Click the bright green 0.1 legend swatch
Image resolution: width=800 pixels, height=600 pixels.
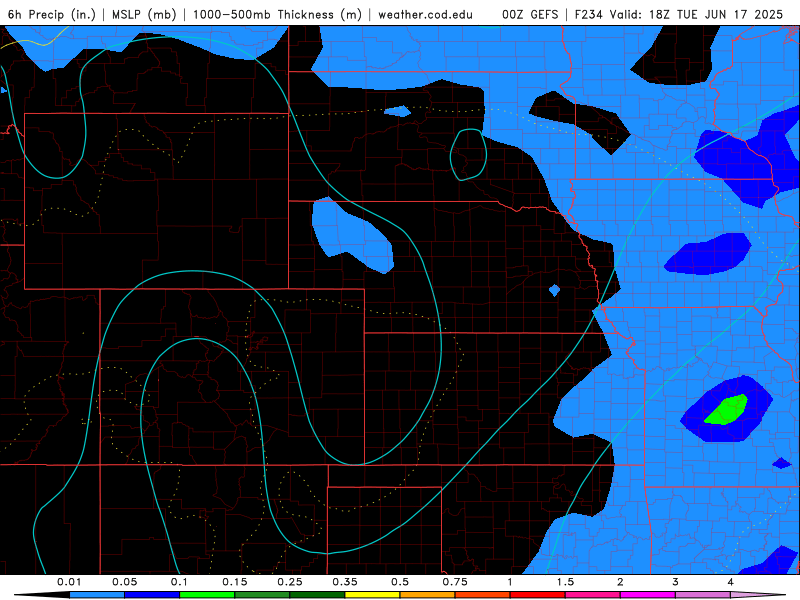coord(207,595)
